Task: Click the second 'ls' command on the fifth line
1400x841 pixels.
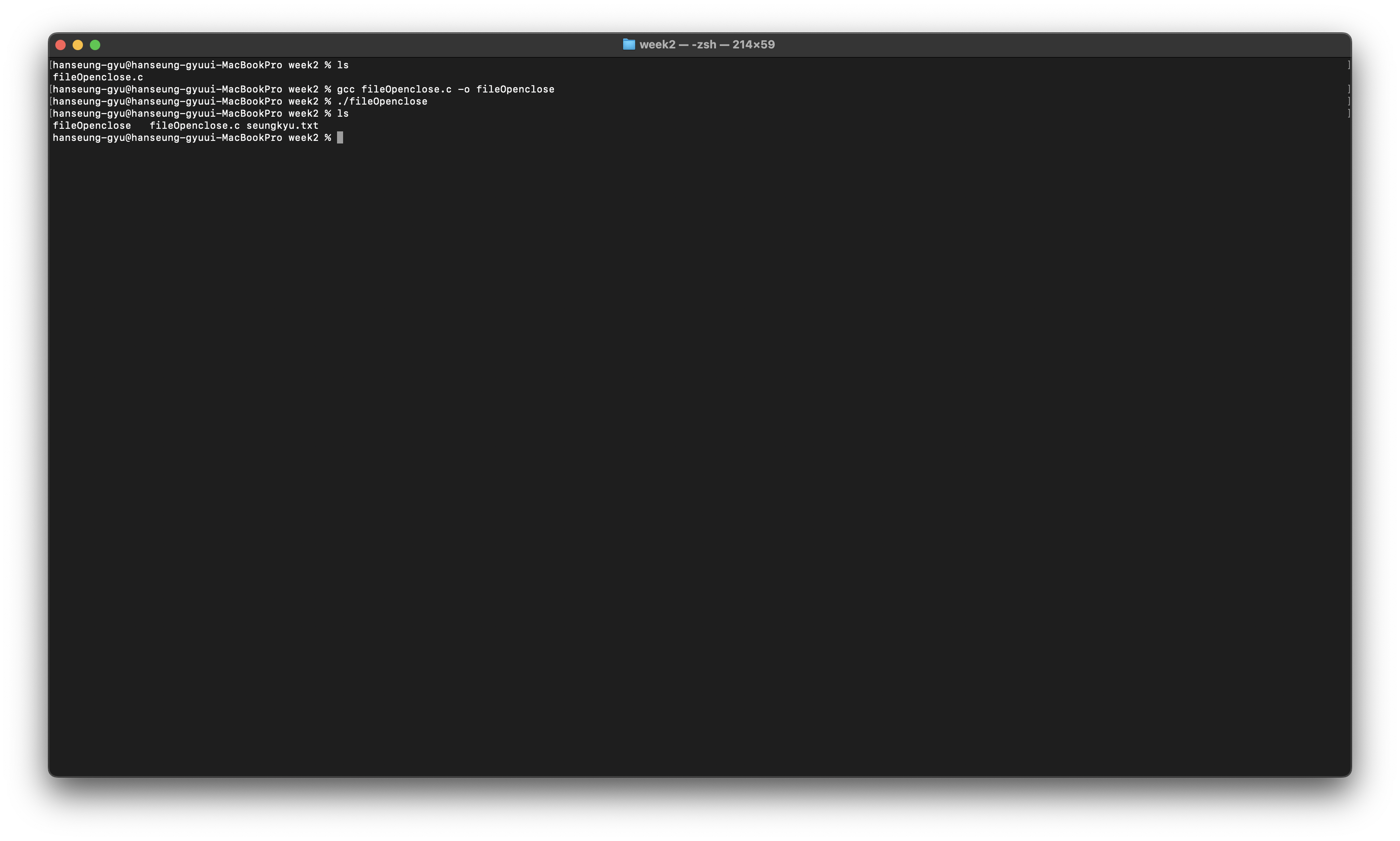Action: tap(343, 114)
